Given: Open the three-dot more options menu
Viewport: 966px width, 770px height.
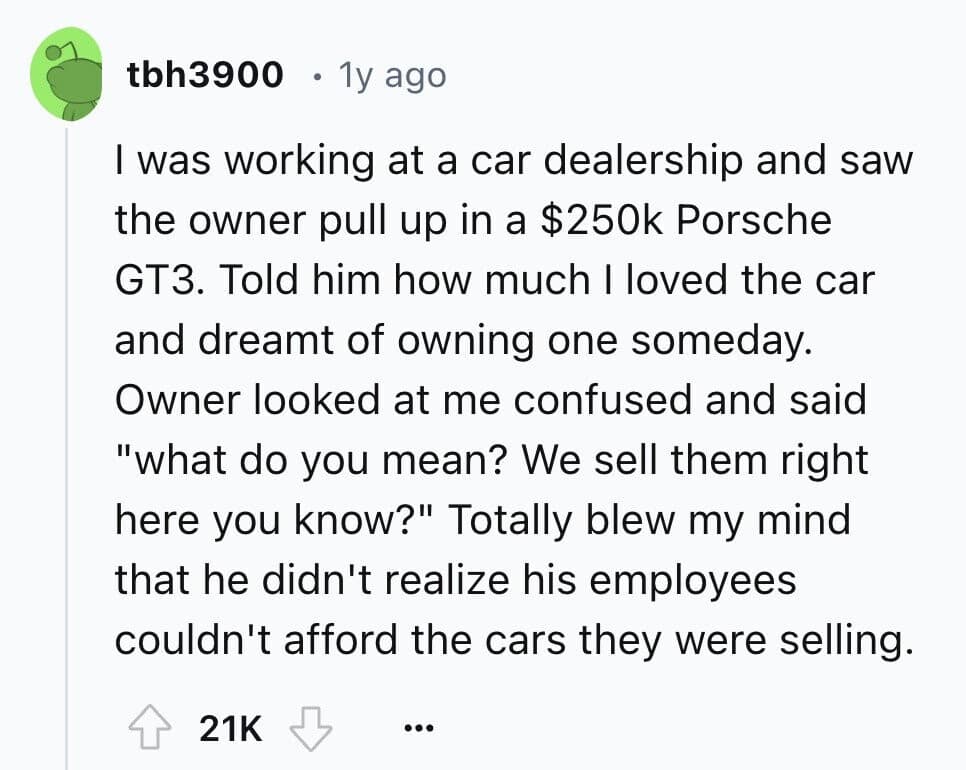Looking at the screenshot, I should pyautogui.click(x=419, y=729).
